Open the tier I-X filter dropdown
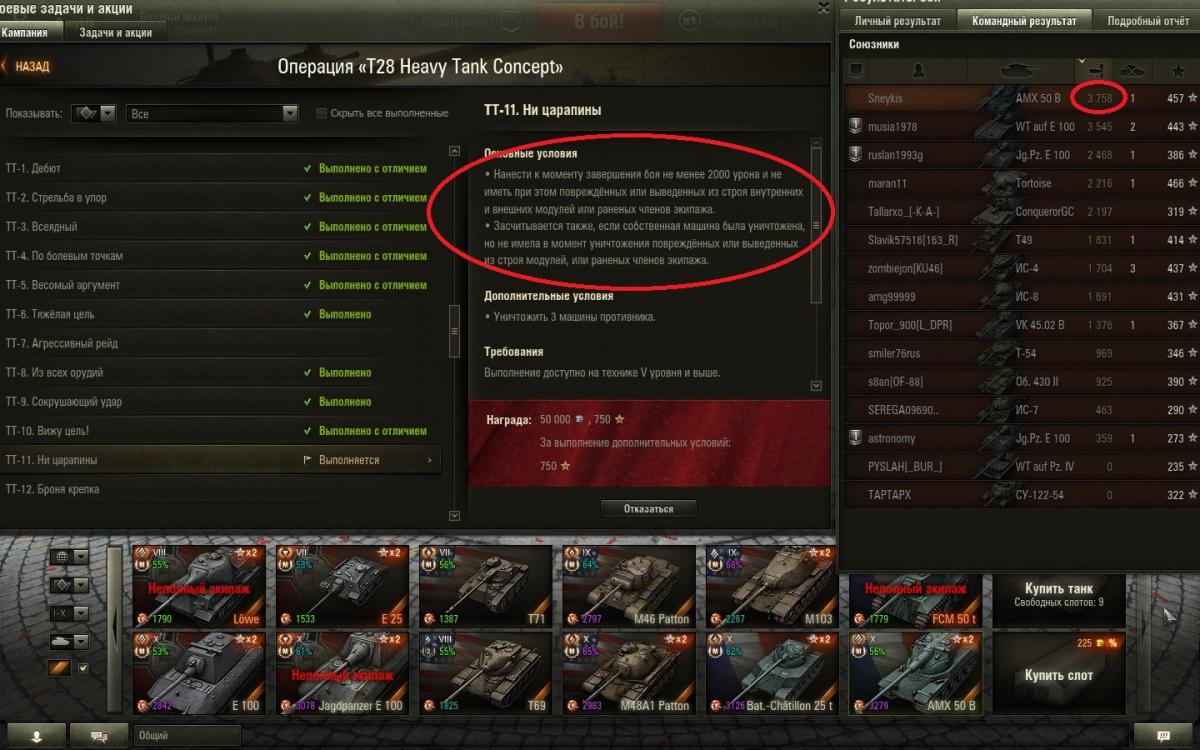The image size is (1200, 750). (69, 613)
